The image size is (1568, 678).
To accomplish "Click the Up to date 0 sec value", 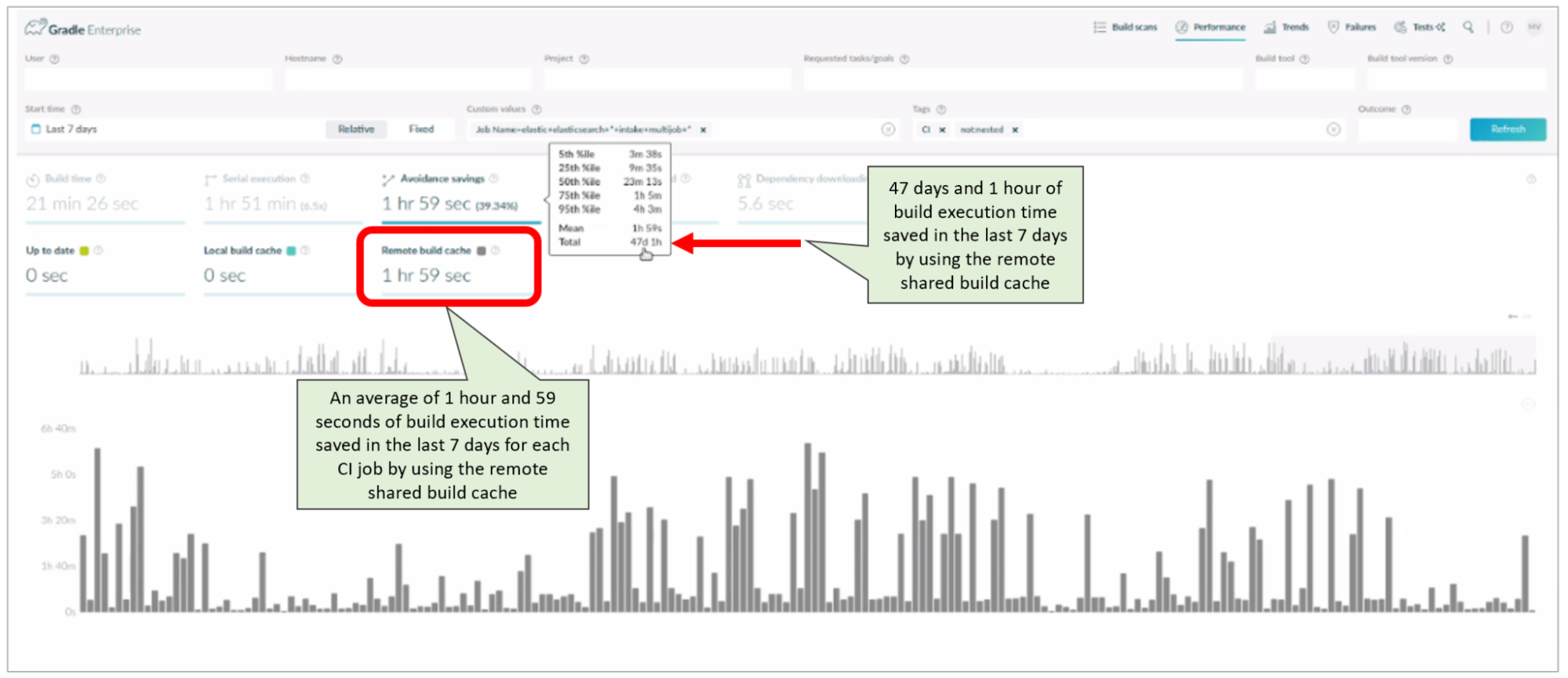I will 46,275.
